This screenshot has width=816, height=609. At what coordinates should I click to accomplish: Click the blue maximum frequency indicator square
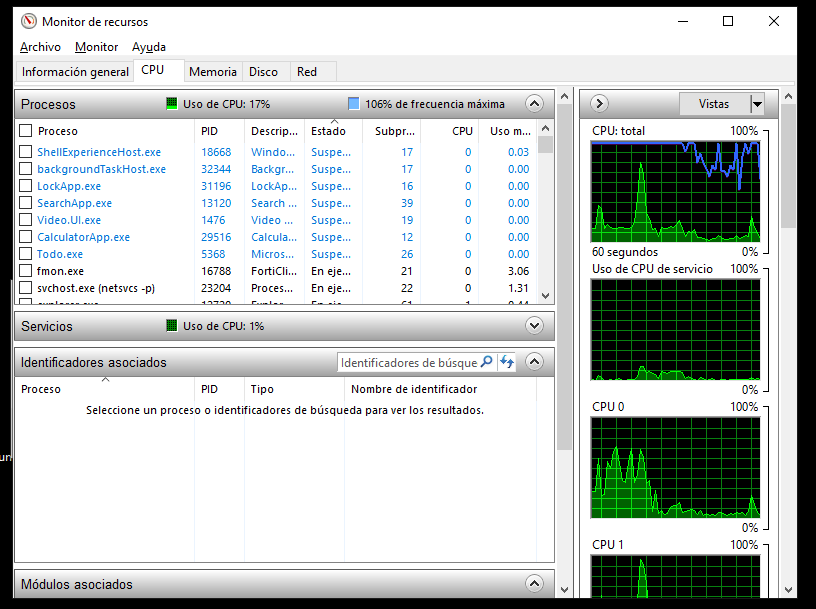coord(352,103)
